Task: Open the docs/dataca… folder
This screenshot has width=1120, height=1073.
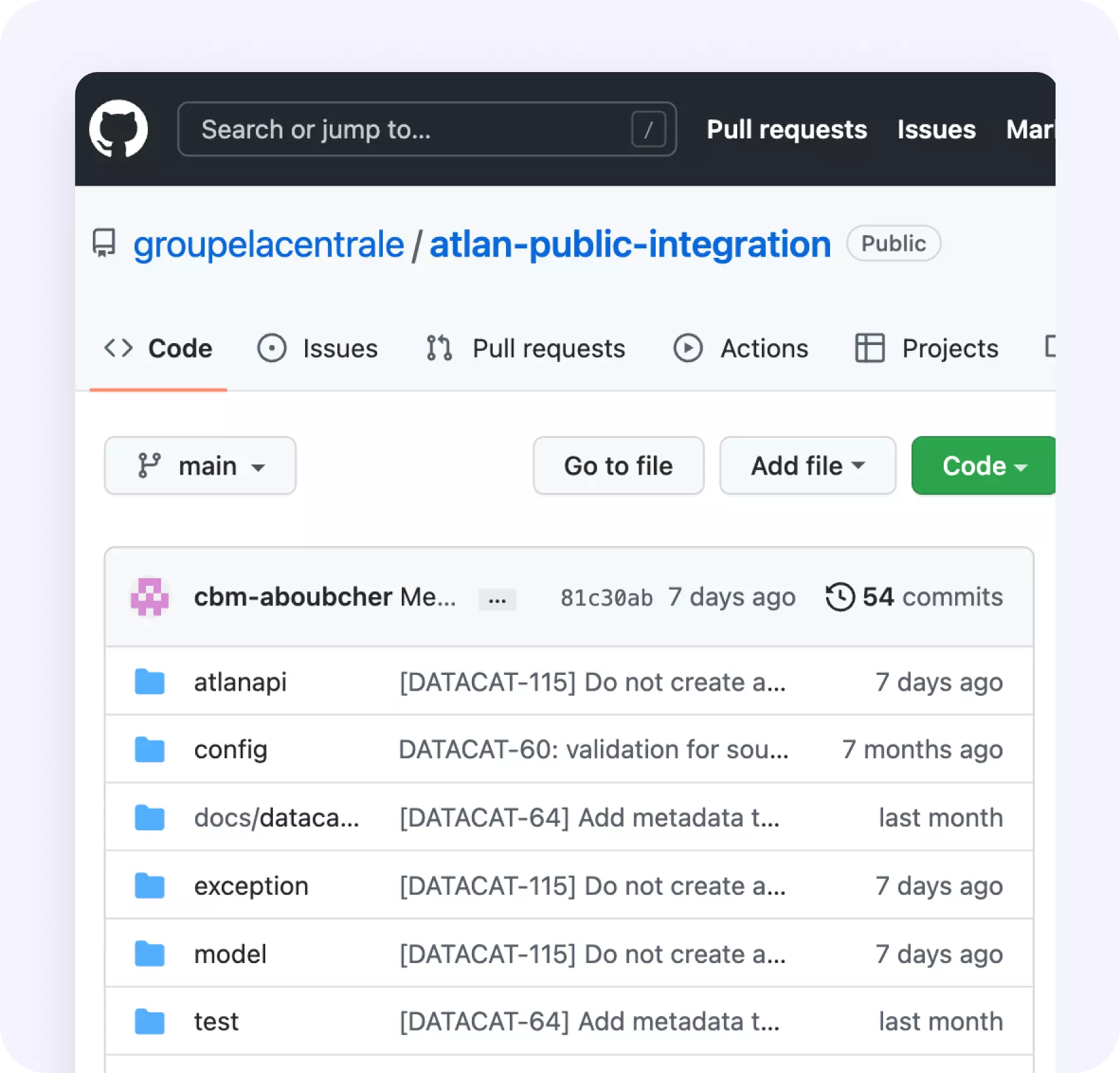Action: coord(277,818)
